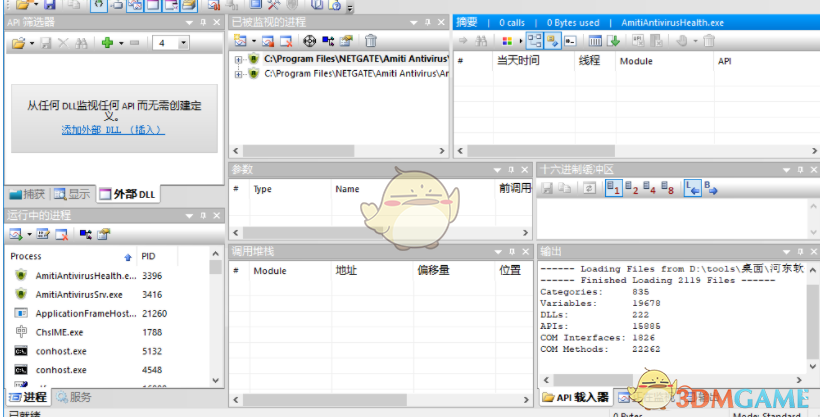The image size is (820, 417).
Task: Open the API 载入器 tab
Action: [x=576, y=397]
